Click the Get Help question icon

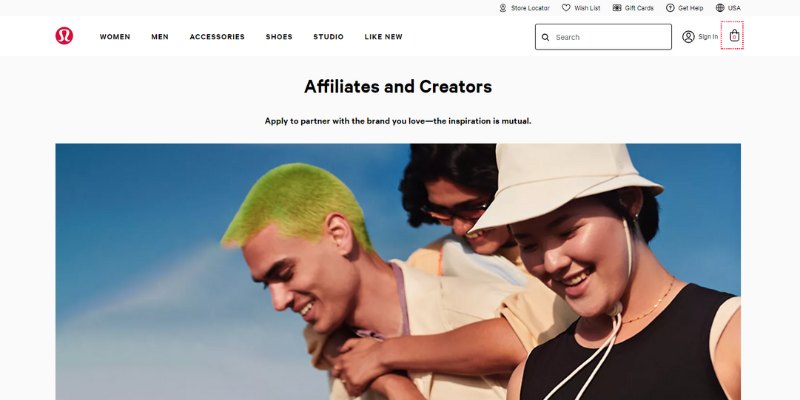pos(670,8)
